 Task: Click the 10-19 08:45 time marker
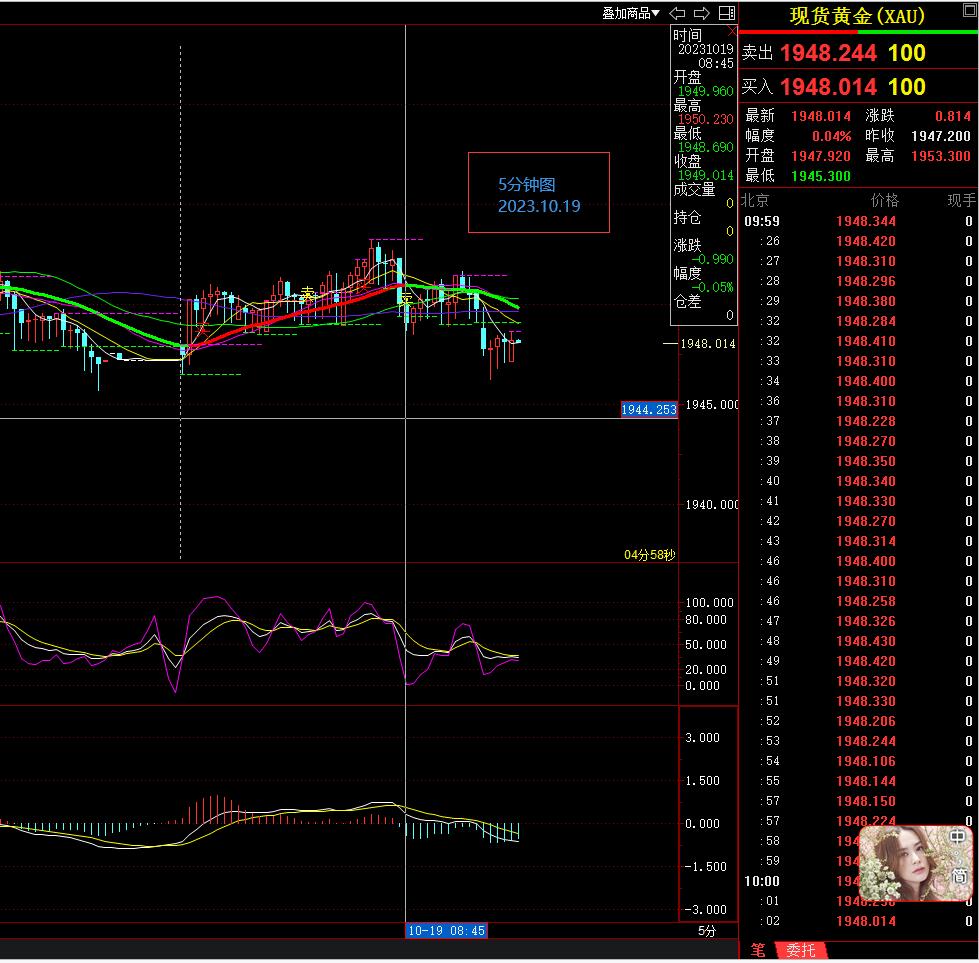click(x=446, y=930)
